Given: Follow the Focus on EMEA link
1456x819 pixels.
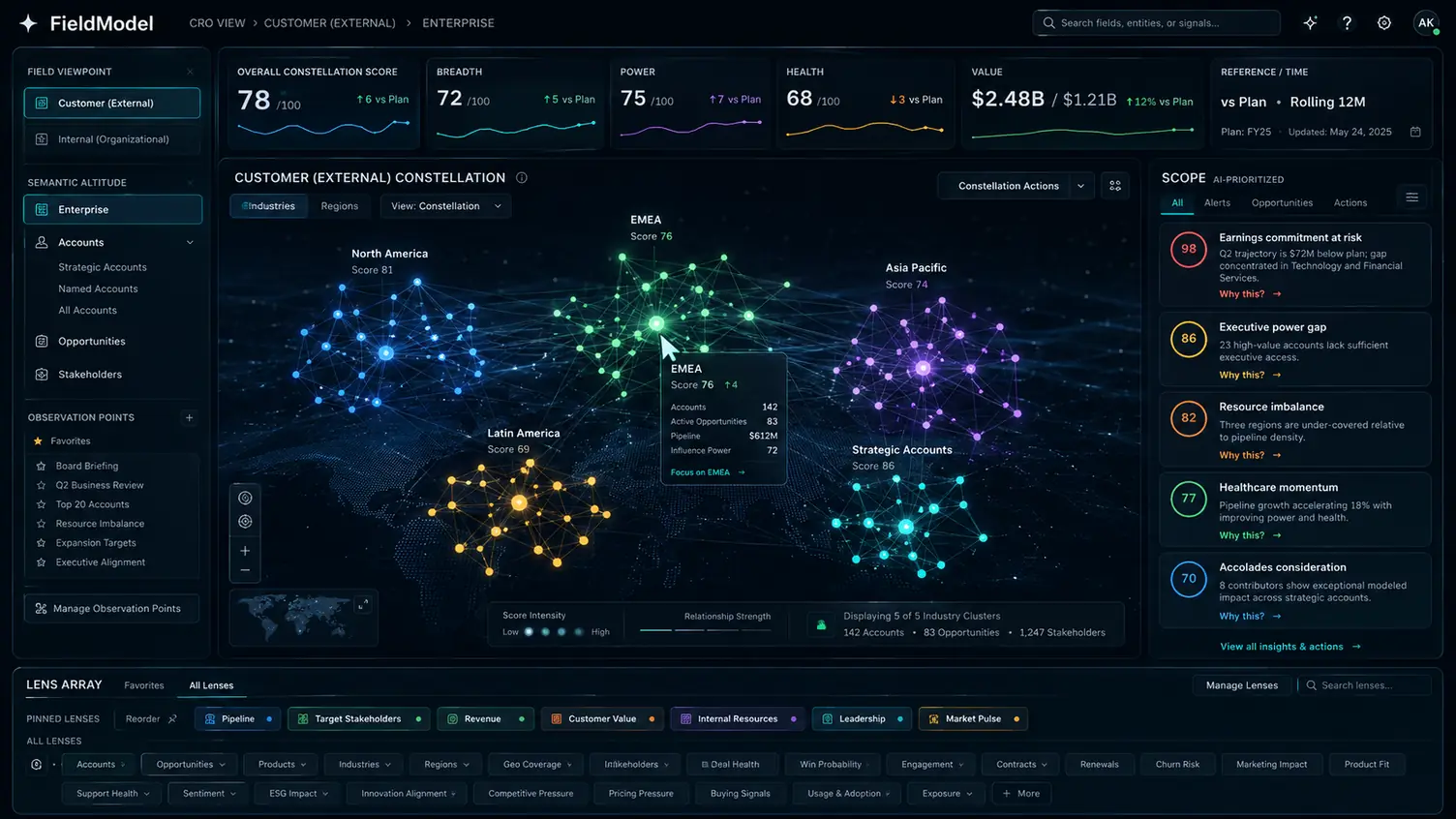Looking at the screenshot, I should click(708, 472).
